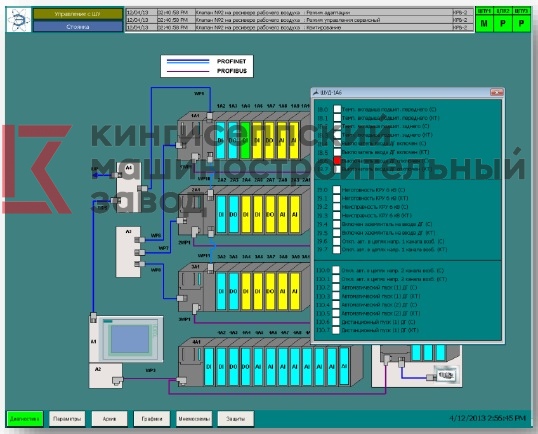This screenshot has width=538, height=434.
Task: Open the Параметры screen
Action: 67,419
